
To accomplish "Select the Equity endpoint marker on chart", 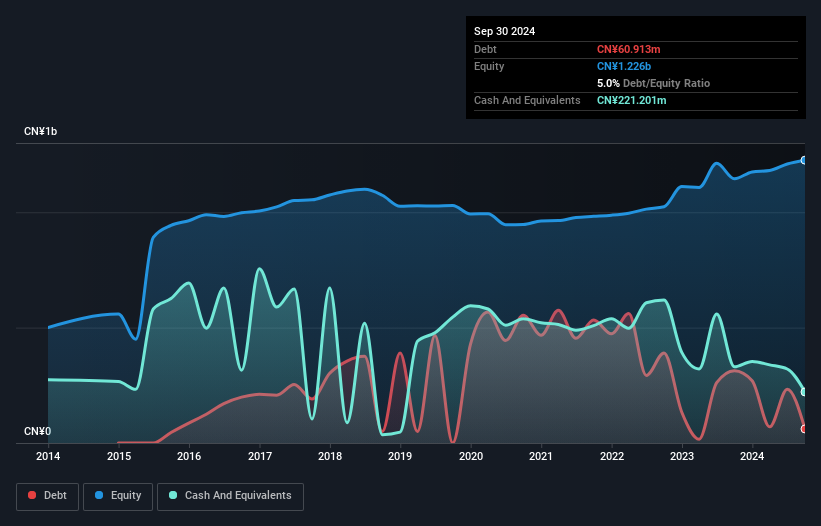I will (804, 160).
